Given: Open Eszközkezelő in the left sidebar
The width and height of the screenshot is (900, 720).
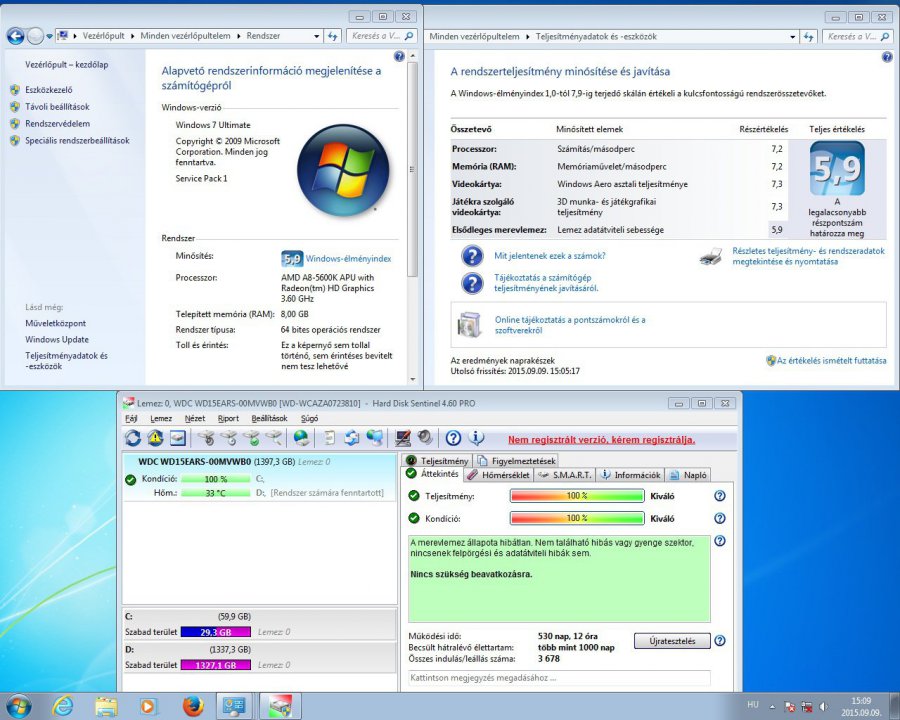Looking at the screenshot, I should (49, 90).
